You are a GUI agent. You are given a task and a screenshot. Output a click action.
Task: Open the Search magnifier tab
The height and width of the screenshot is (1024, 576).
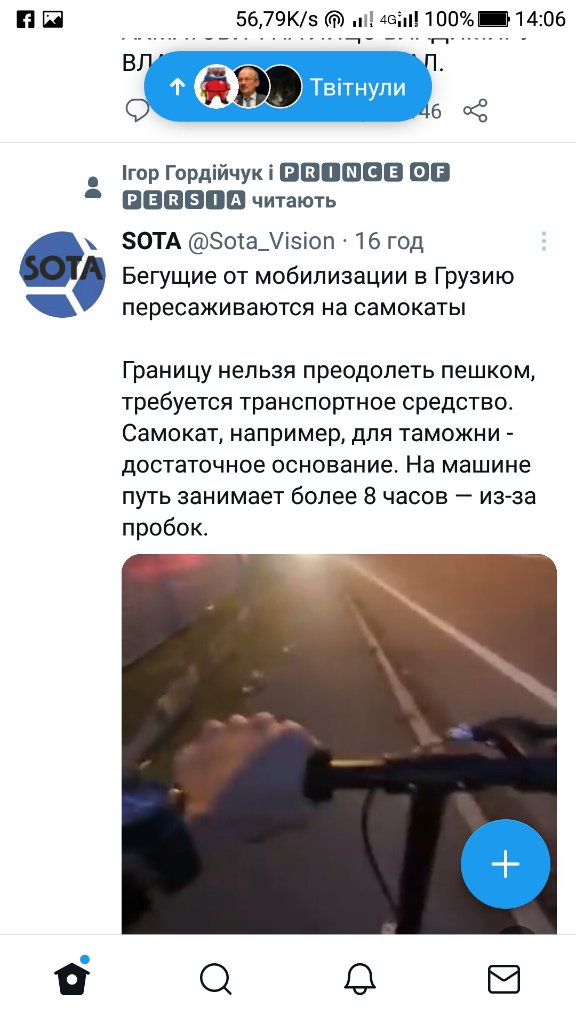point(216,980)
